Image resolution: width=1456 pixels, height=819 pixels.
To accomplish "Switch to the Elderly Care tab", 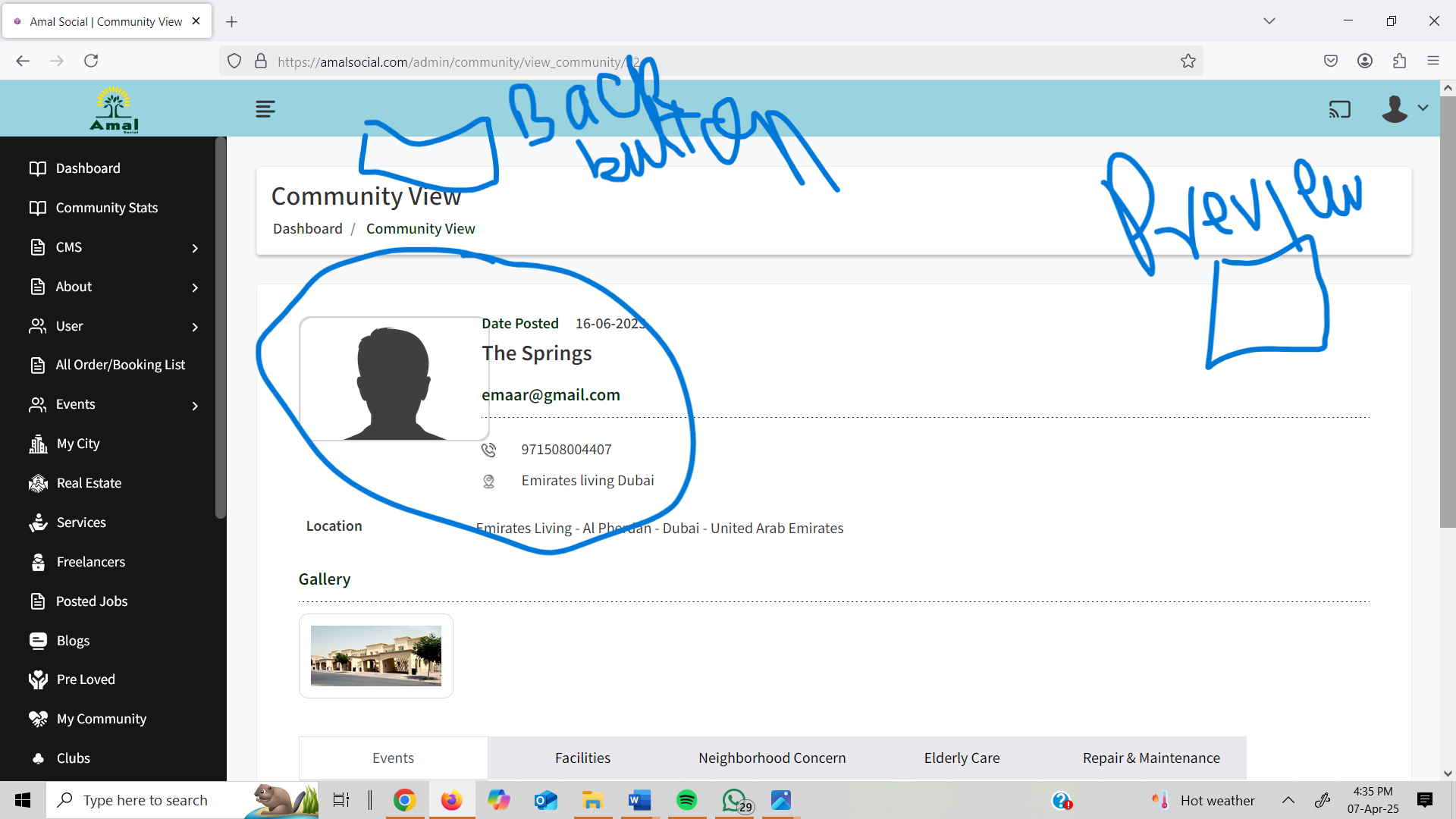I will click(x=962, y=758).
